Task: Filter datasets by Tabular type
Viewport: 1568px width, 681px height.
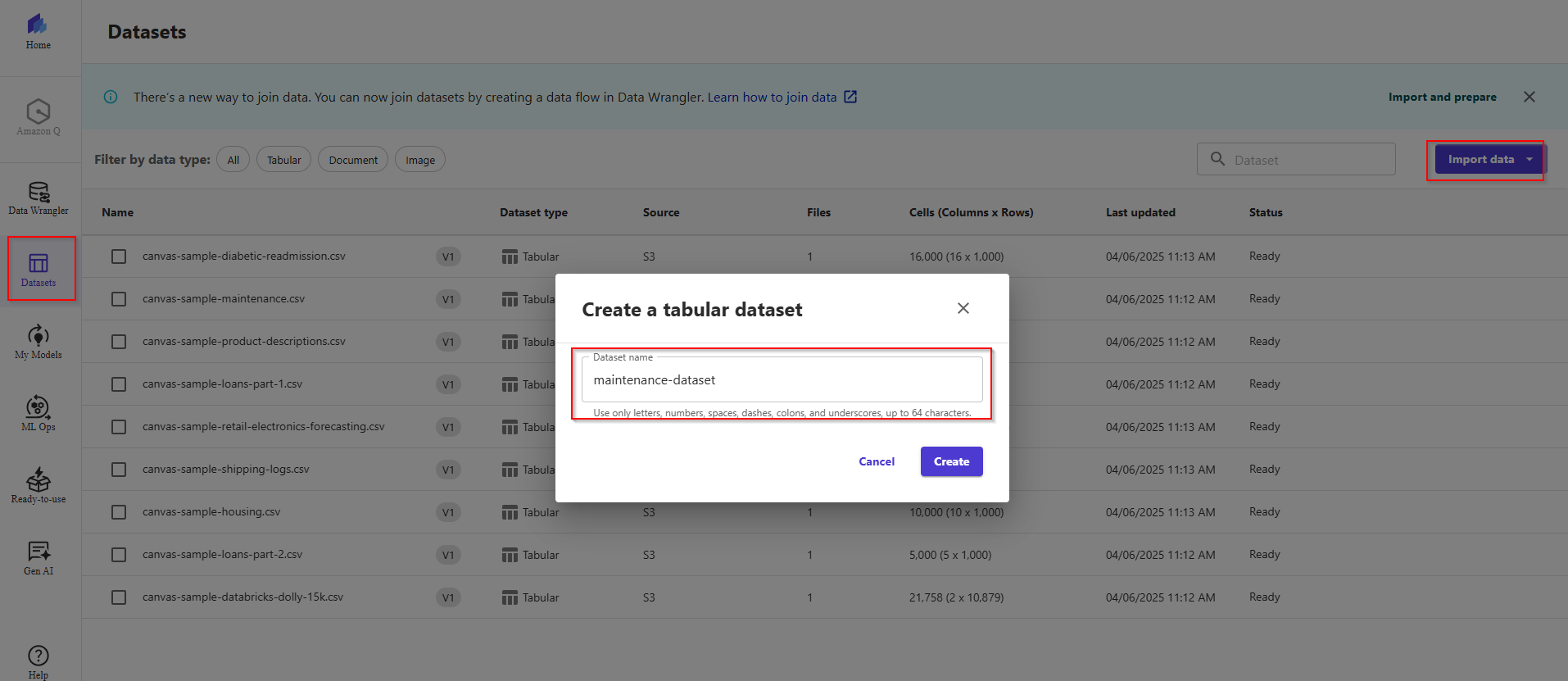Action: [284, 160]
